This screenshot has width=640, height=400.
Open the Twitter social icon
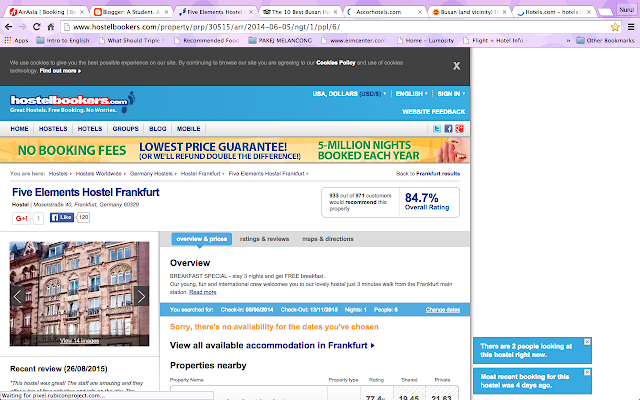(437, 129)
